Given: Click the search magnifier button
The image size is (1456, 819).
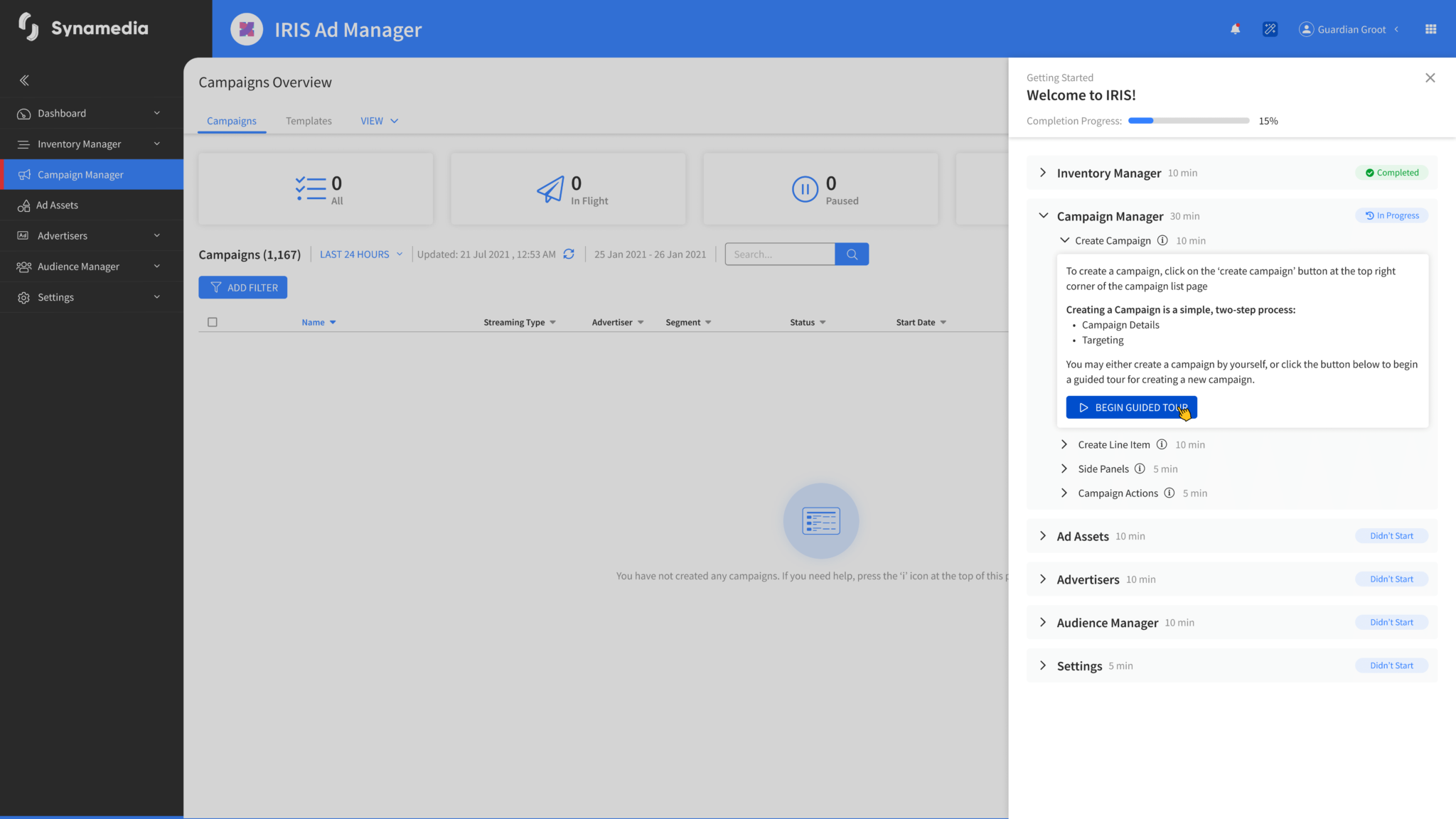Looking at the screenshot, I should click(x=852, y=254).
